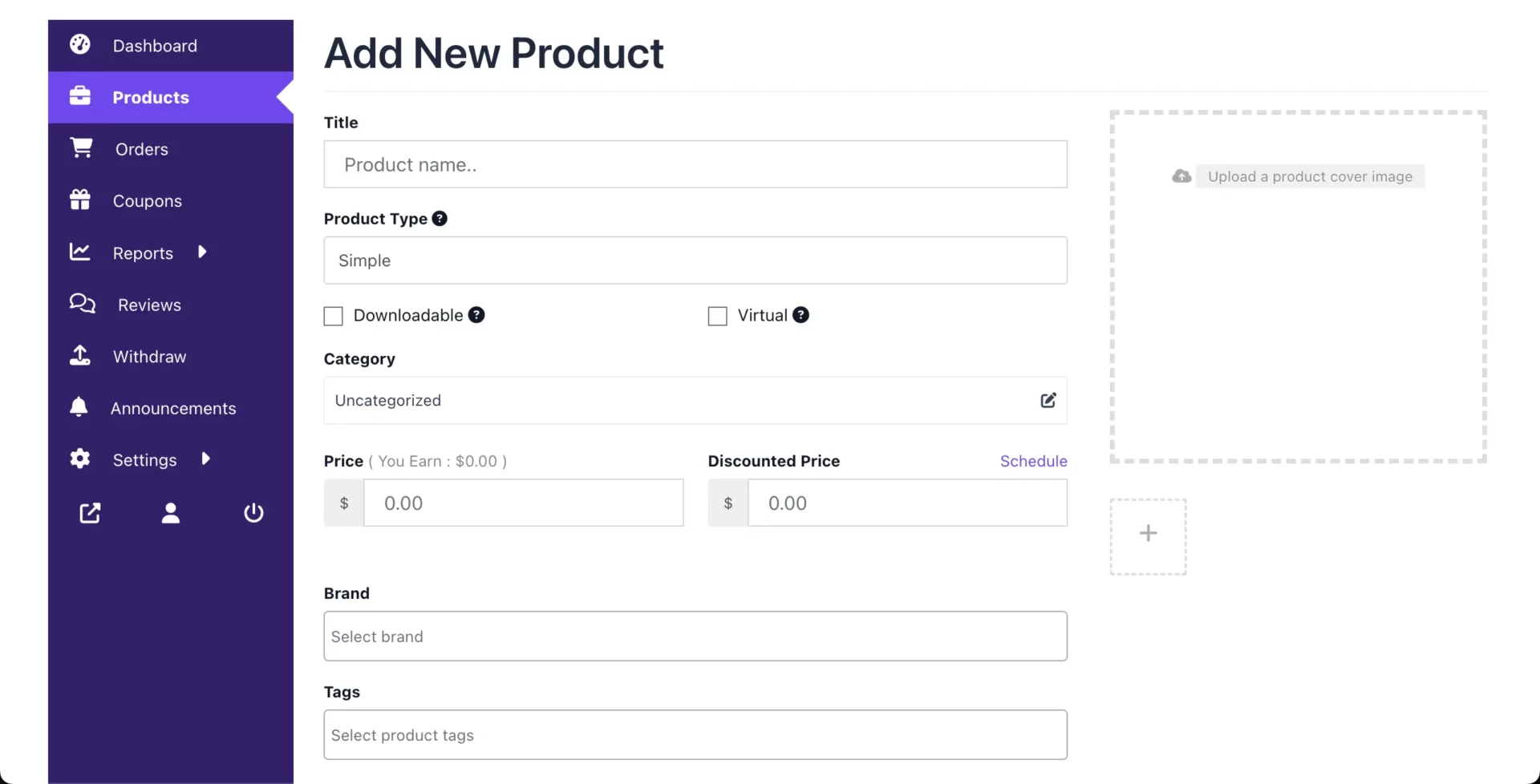Open the Reviews menu item

tap(171, 305)
